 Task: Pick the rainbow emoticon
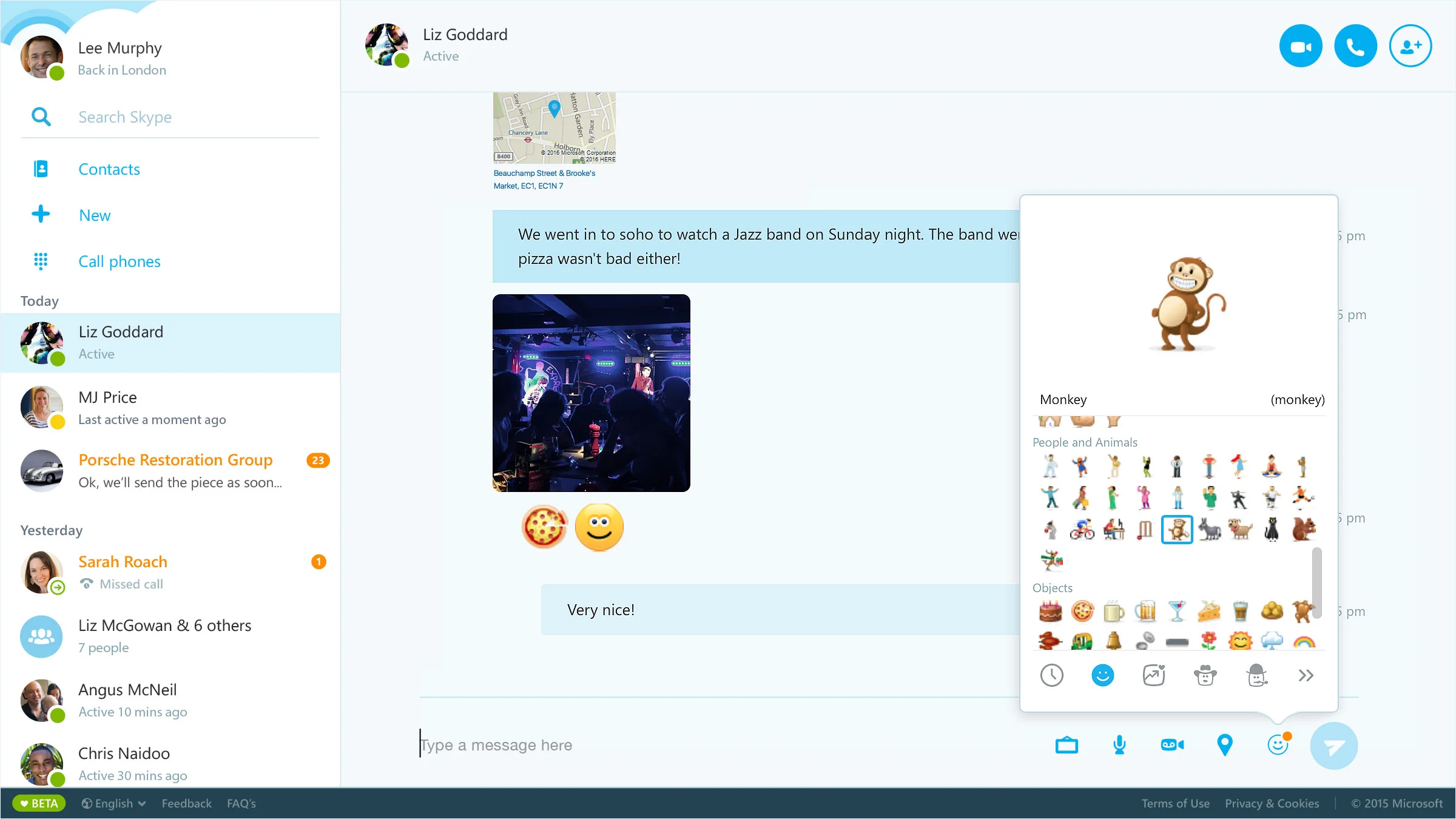coord(1304,641)
